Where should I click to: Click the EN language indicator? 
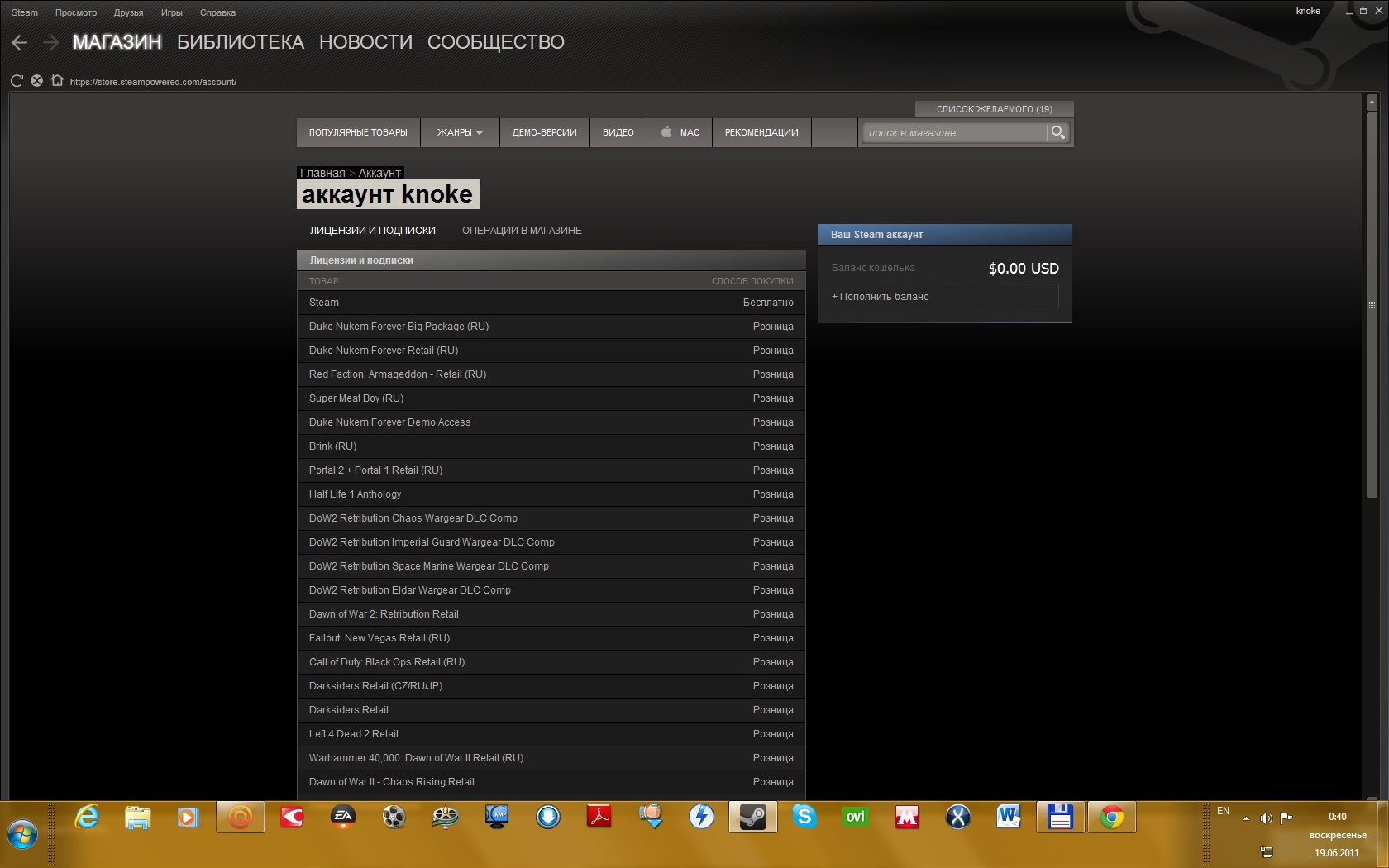click(1224, 811)
